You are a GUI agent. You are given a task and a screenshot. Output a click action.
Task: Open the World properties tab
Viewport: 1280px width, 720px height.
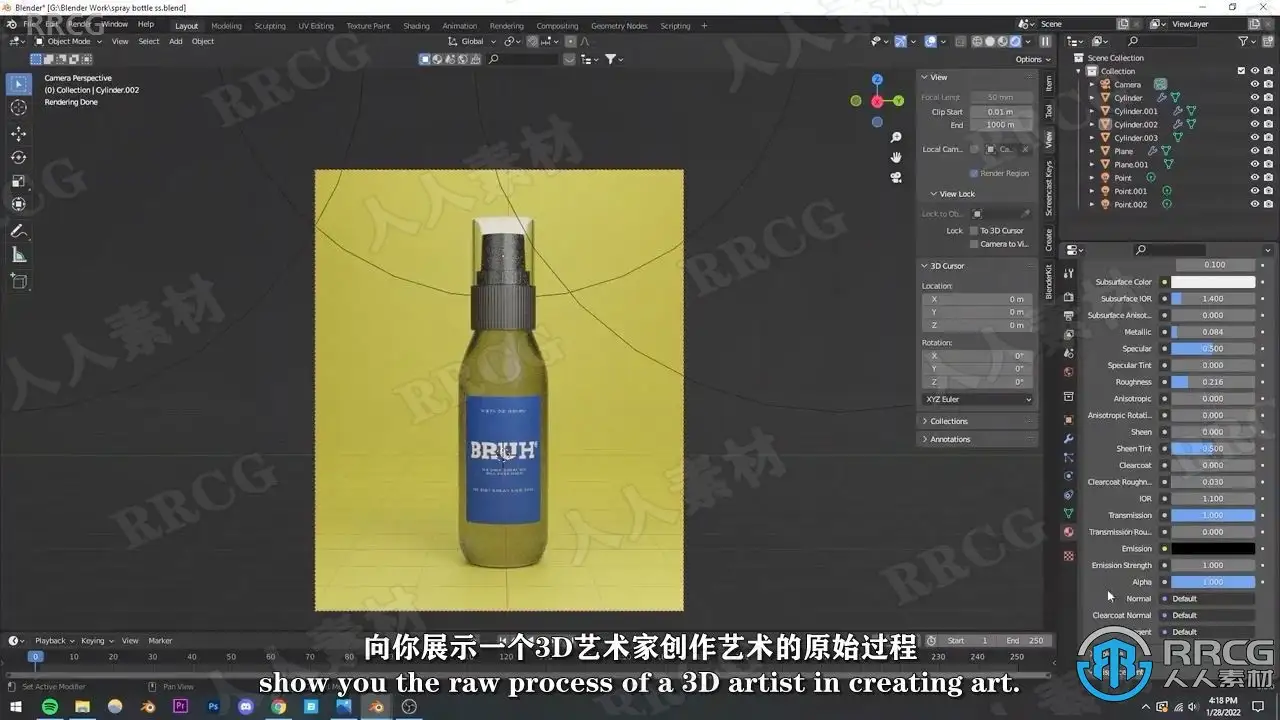1068,372
